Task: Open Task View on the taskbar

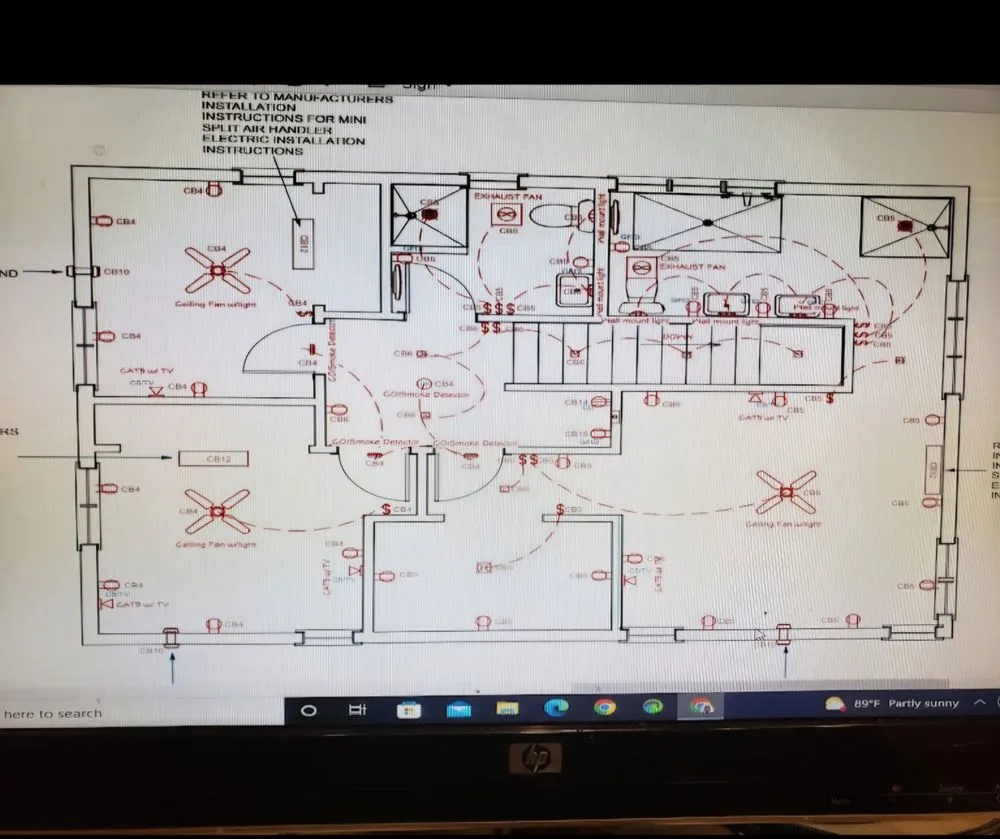Action: [x=357, y=709]
